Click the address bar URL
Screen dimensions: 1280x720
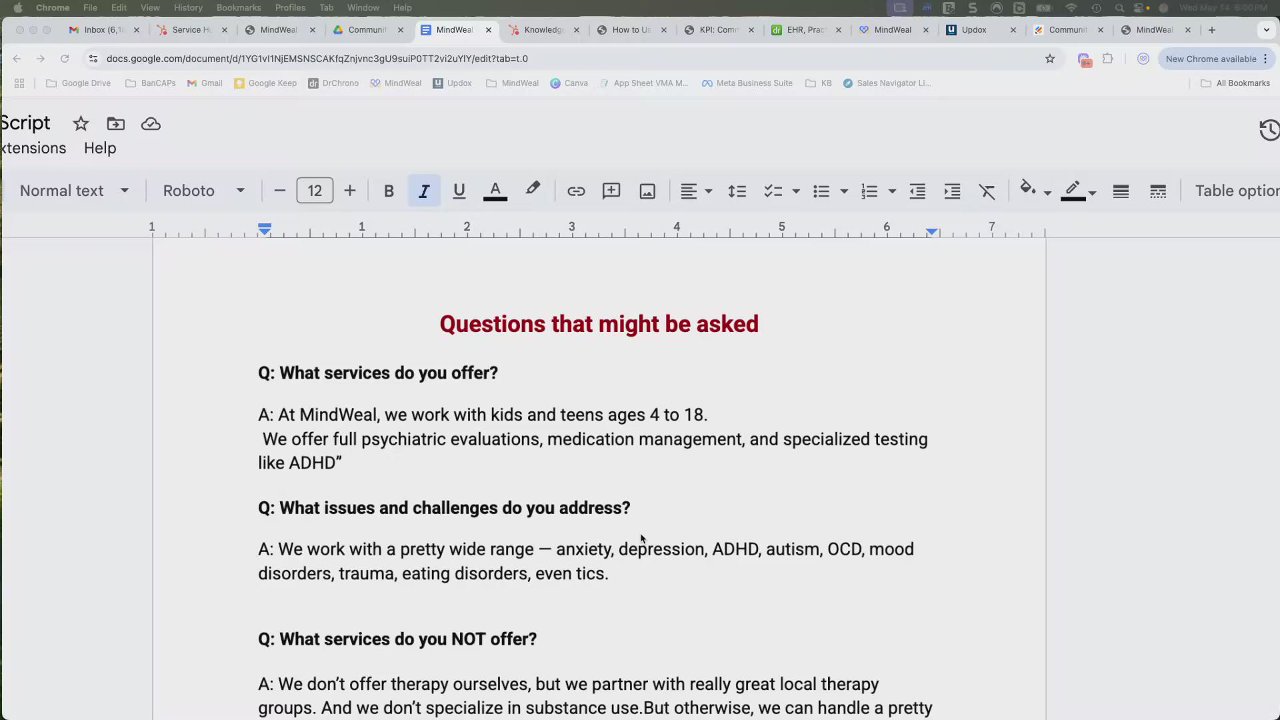point(317,59)
